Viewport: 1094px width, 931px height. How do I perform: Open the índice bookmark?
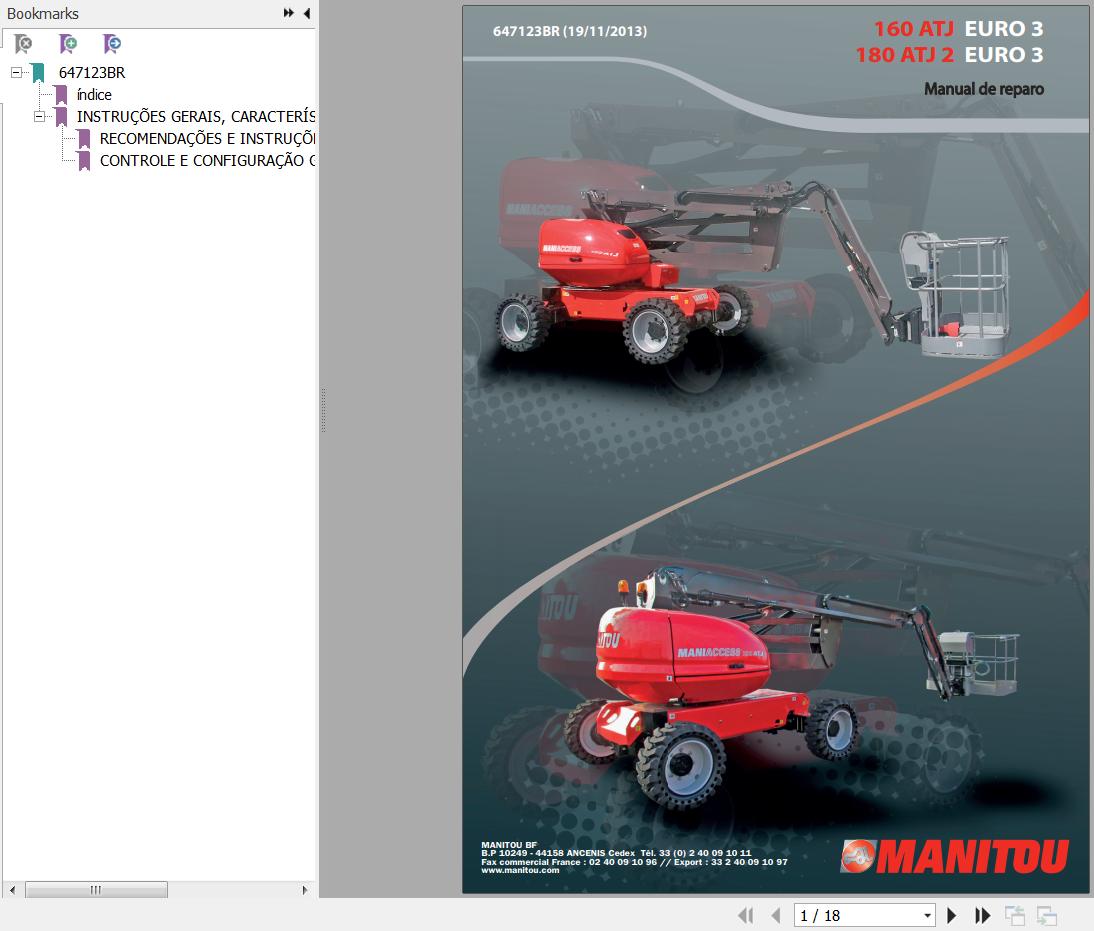94,95
